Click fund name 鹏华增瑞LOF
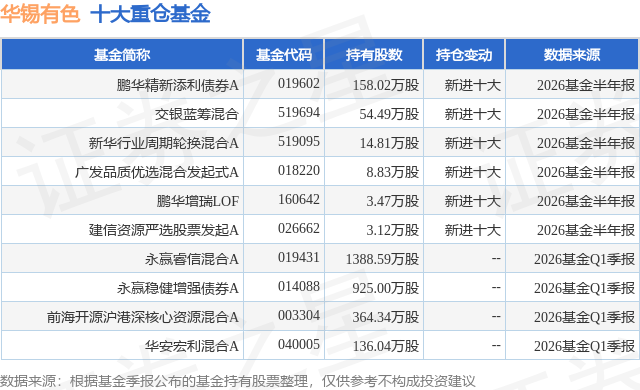The image size is (640, 390). pos(198,201)
